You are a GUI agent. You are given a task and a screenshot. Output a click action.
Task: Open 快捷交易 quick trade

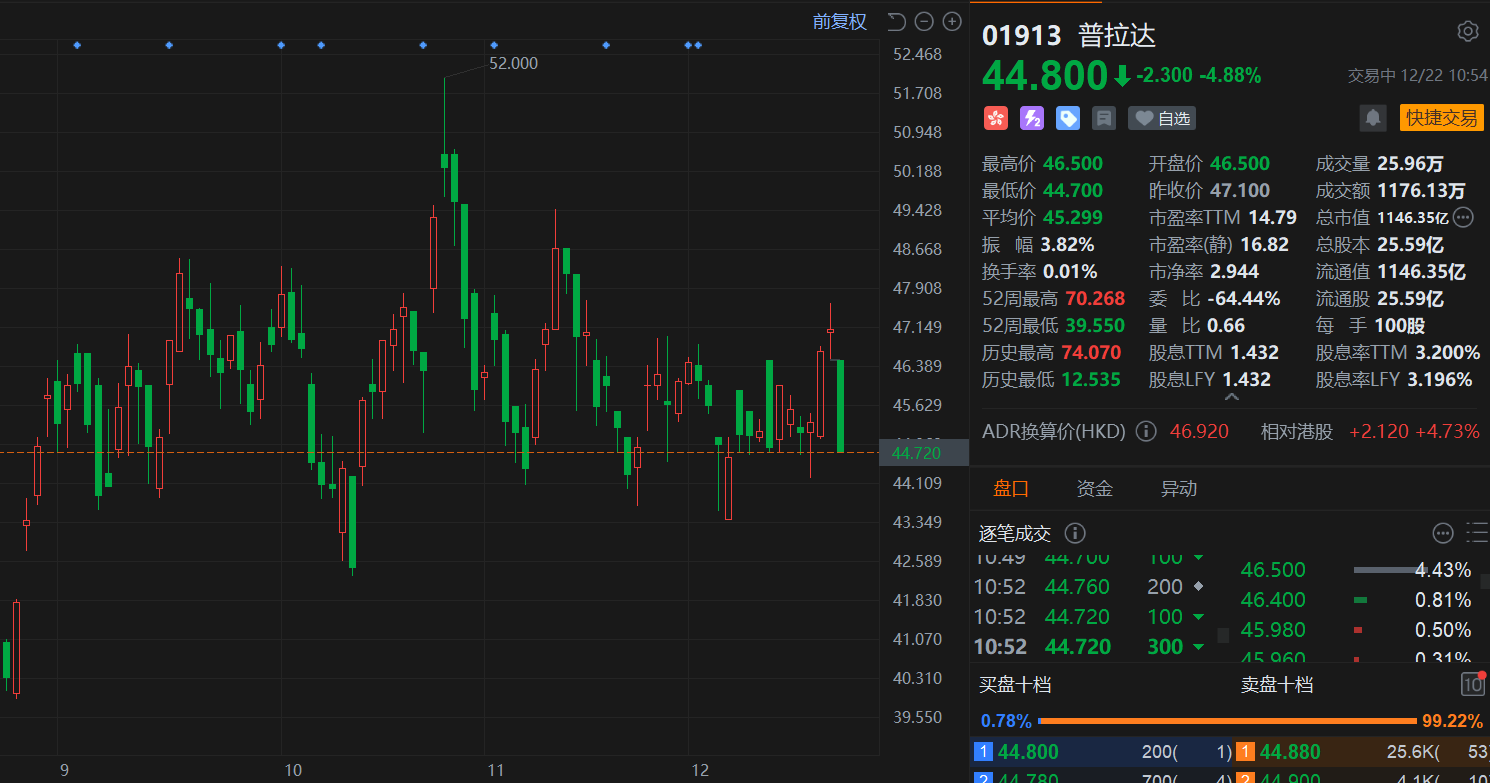[1441, 118]
